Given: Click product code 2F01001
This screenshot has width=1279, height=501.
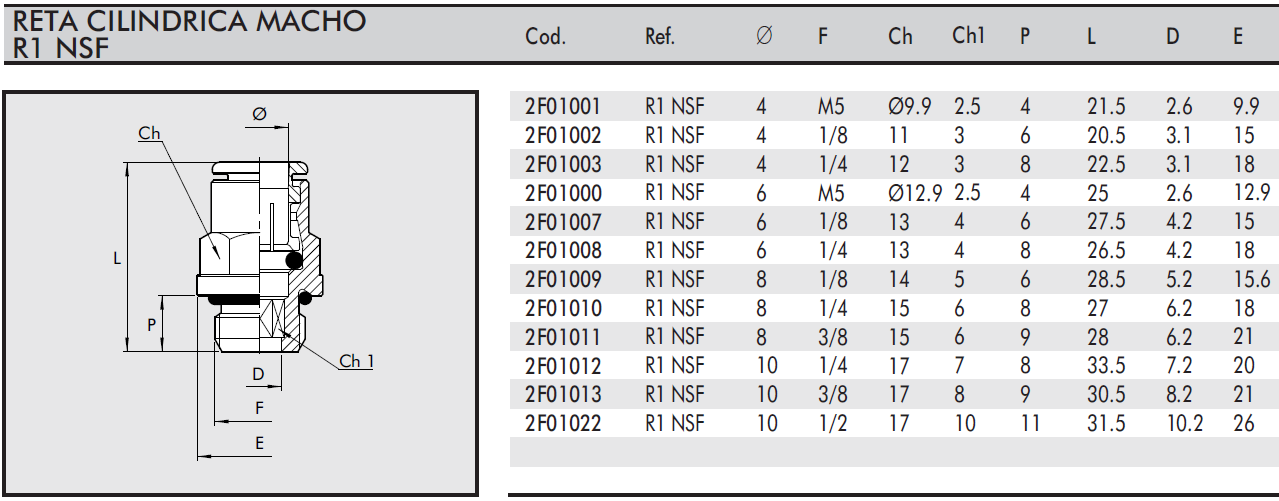Looking at the screenshot, I should (x=563, y=107).
